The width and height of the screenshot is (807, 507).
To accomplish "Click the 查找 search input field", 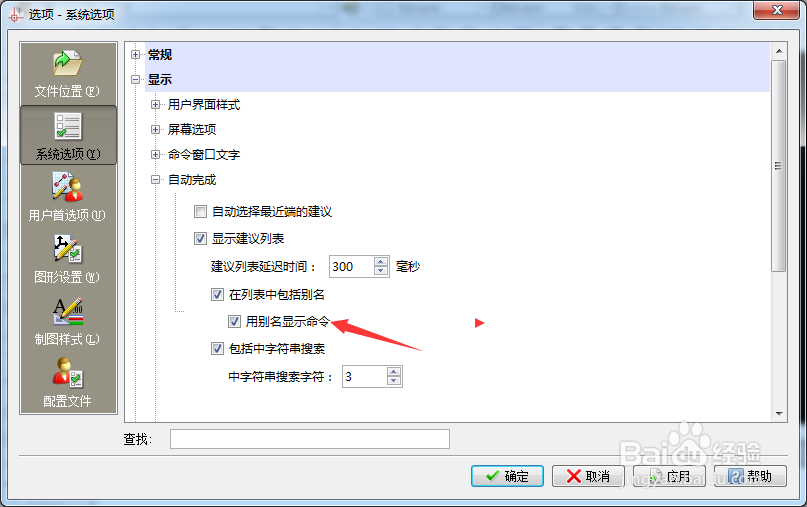I will (310, 439).
